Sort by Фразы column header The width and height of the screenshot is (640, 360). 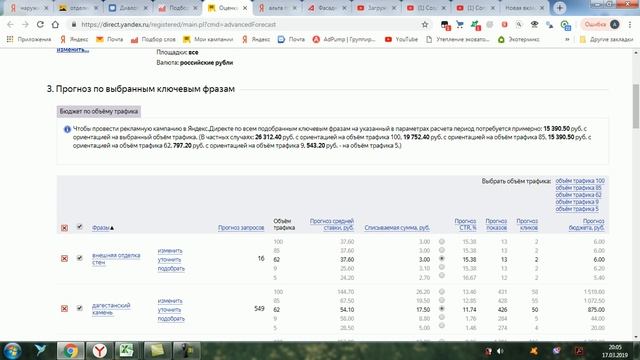point(102,227)
